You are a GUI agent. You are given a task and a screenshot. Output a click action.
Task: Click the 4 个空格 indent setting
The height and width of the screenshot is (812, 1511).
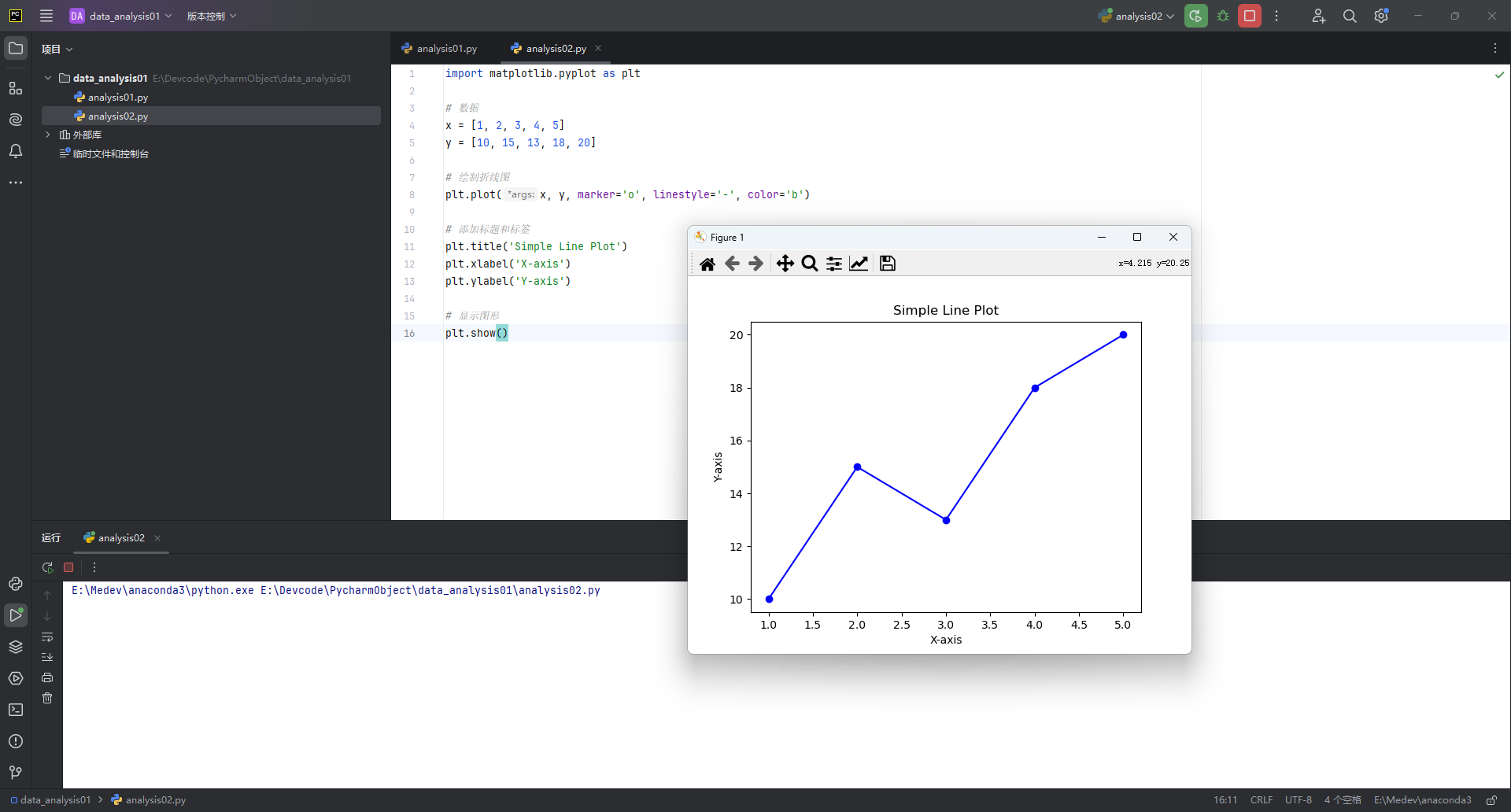pyautogui.click(x=1343, y=800)
